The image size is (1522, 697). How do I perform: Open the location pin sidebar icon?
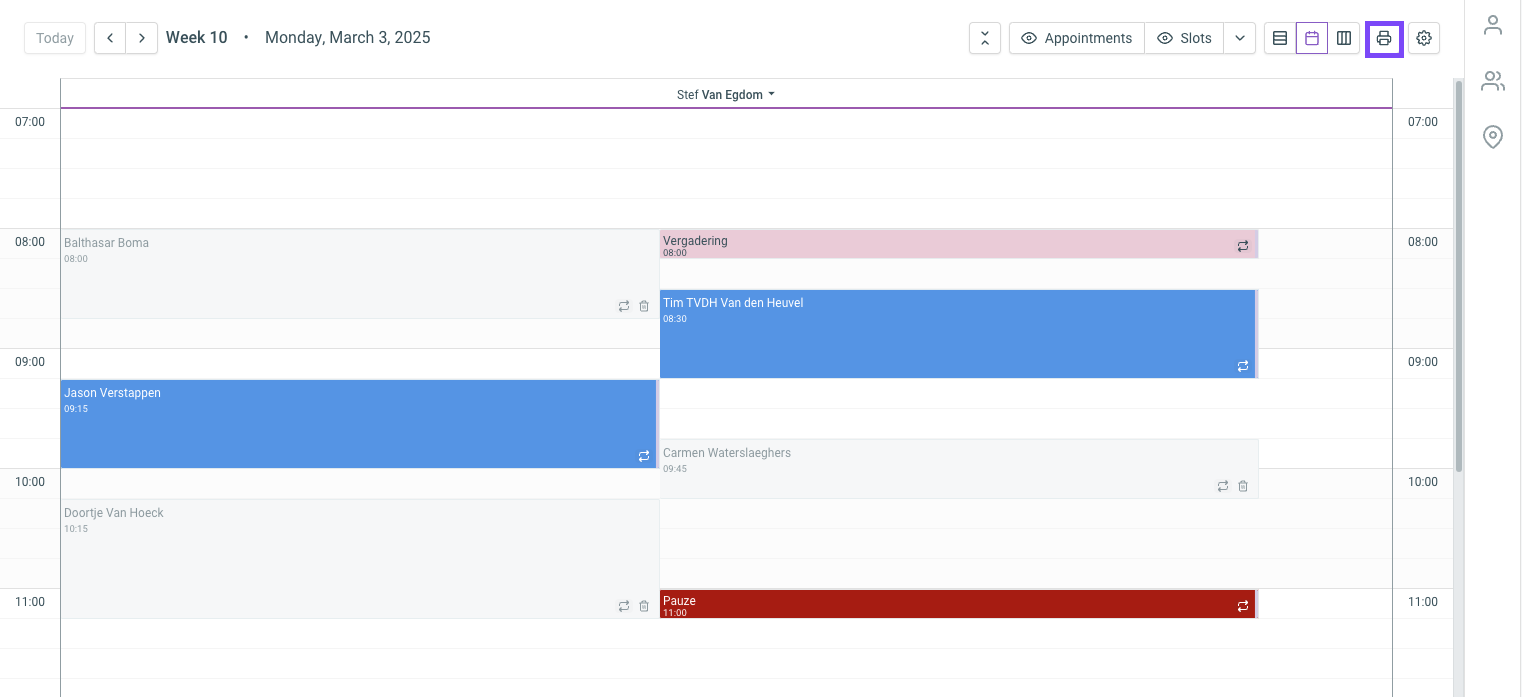(1493, 137)
